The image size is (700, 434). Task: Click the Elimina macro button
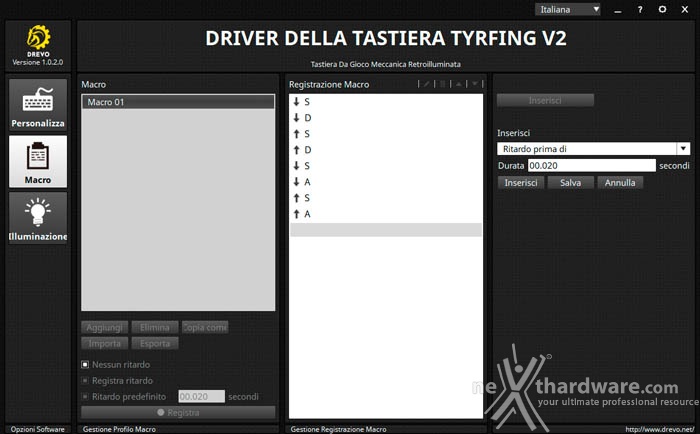pos(154,327)
